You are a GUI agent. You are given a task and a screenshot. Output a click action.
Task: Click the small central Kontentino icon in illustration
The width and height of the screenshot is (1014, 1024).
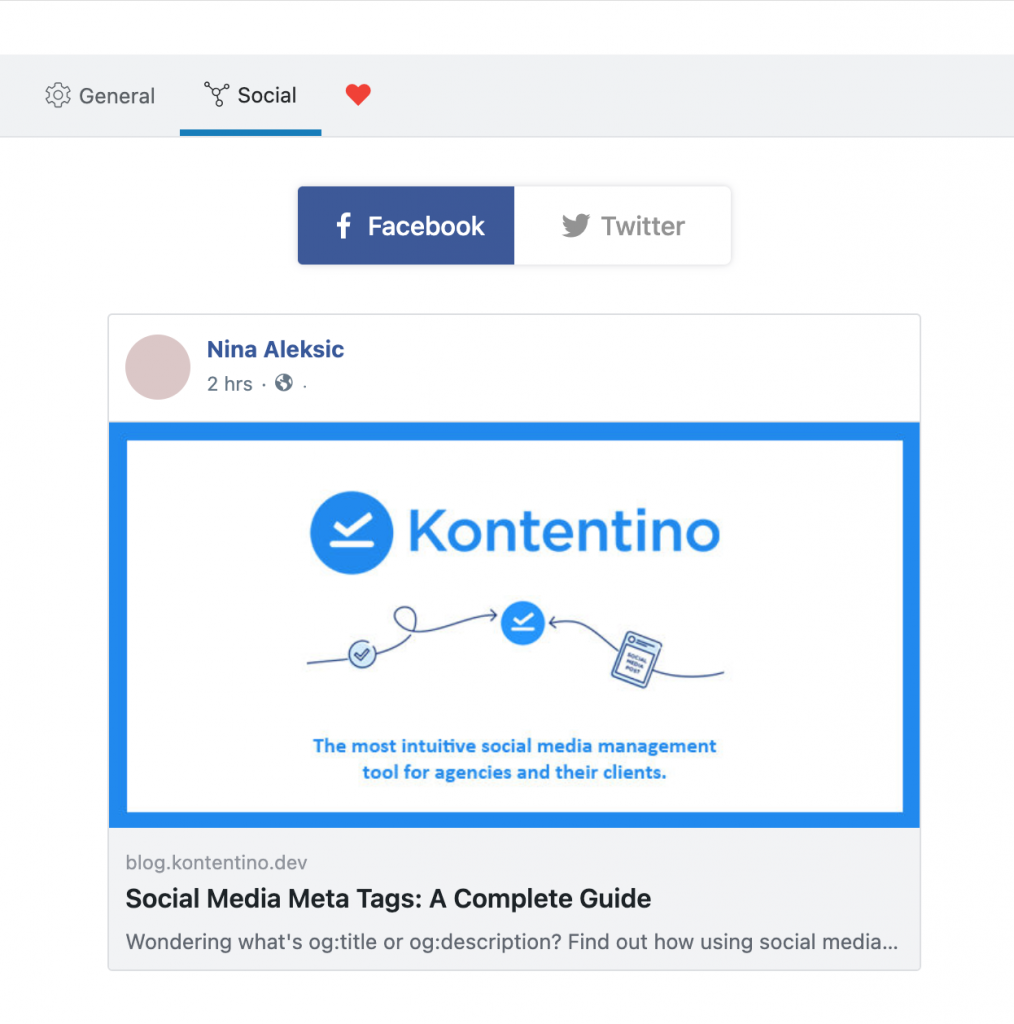pos(522,622)
